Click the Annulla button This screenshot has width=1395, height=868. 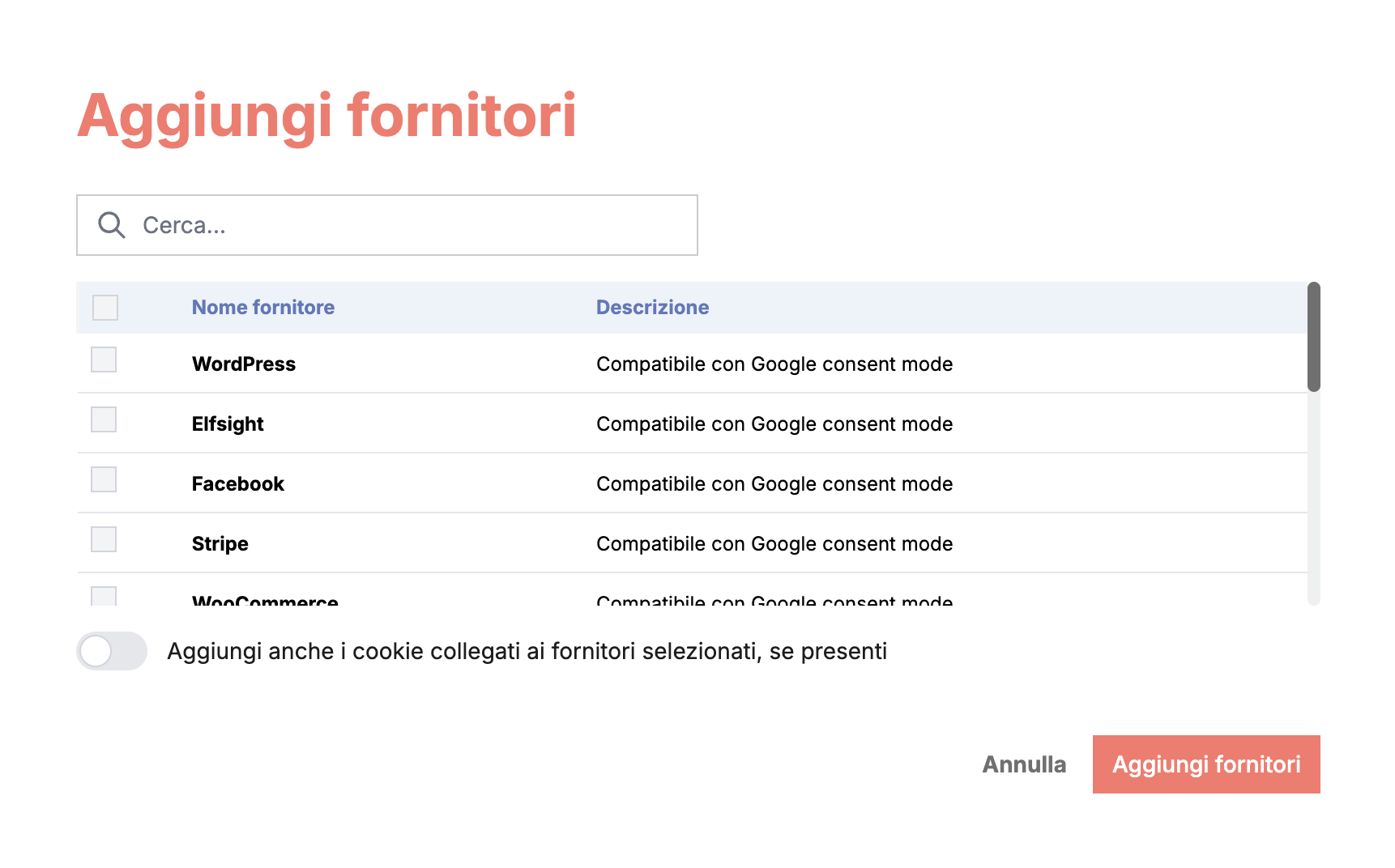[x=1024, y=764]
